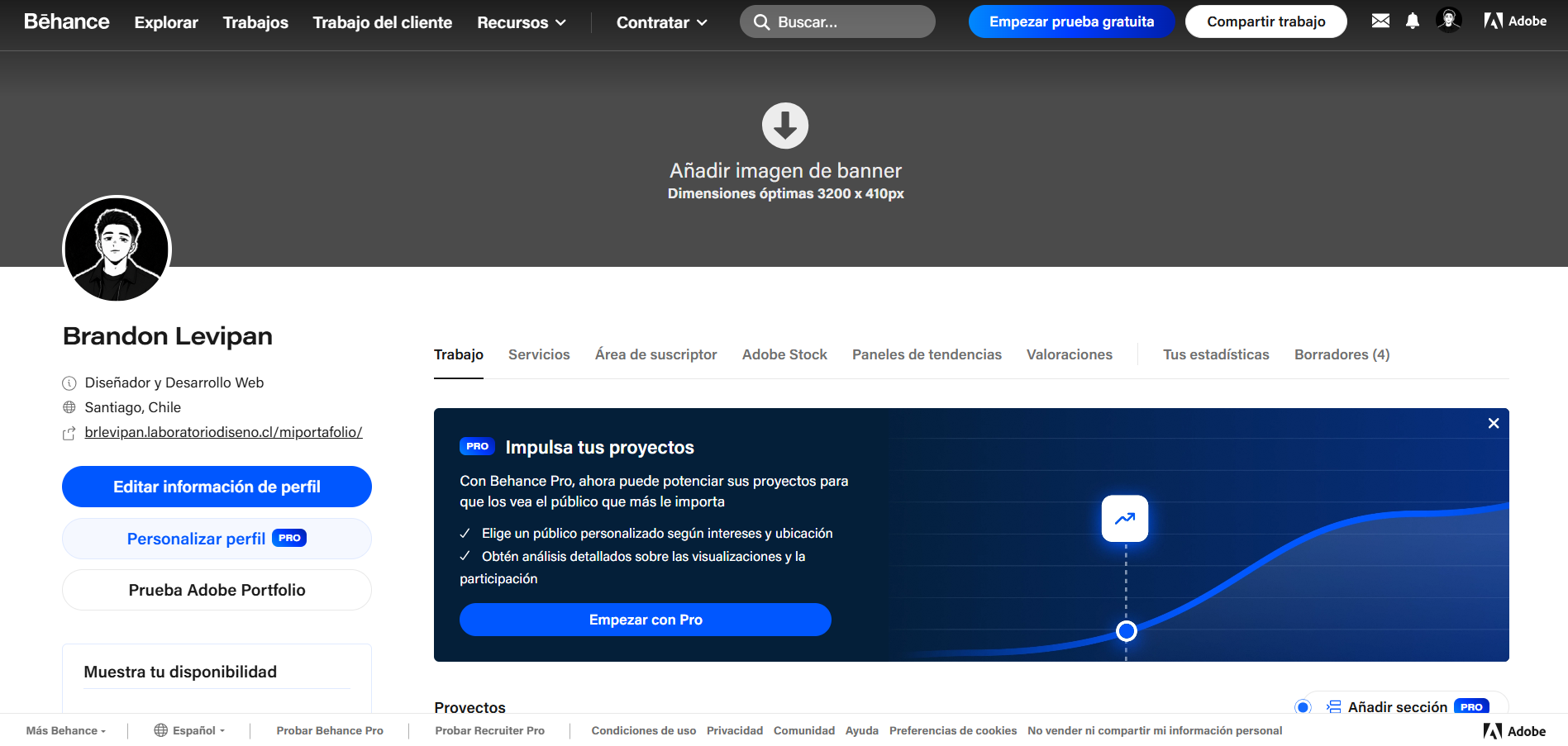Click the Añadir imagen de banner text
Image resolution: width=1568 pixels, height=746 pixels.
(785, 170)
